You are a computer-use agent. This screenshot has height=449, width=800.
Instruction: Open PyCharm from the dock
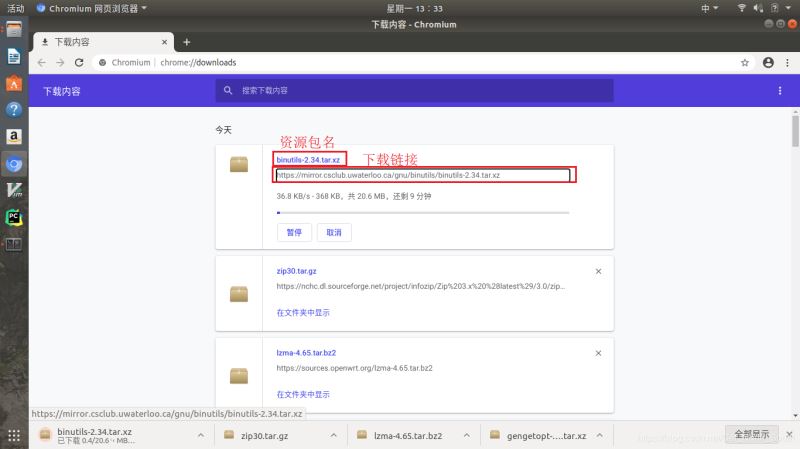(x=14, y=218)
